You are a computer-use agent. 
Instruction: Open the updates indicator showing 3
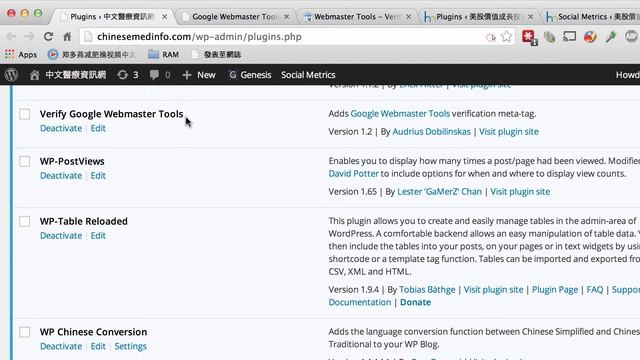128,75
